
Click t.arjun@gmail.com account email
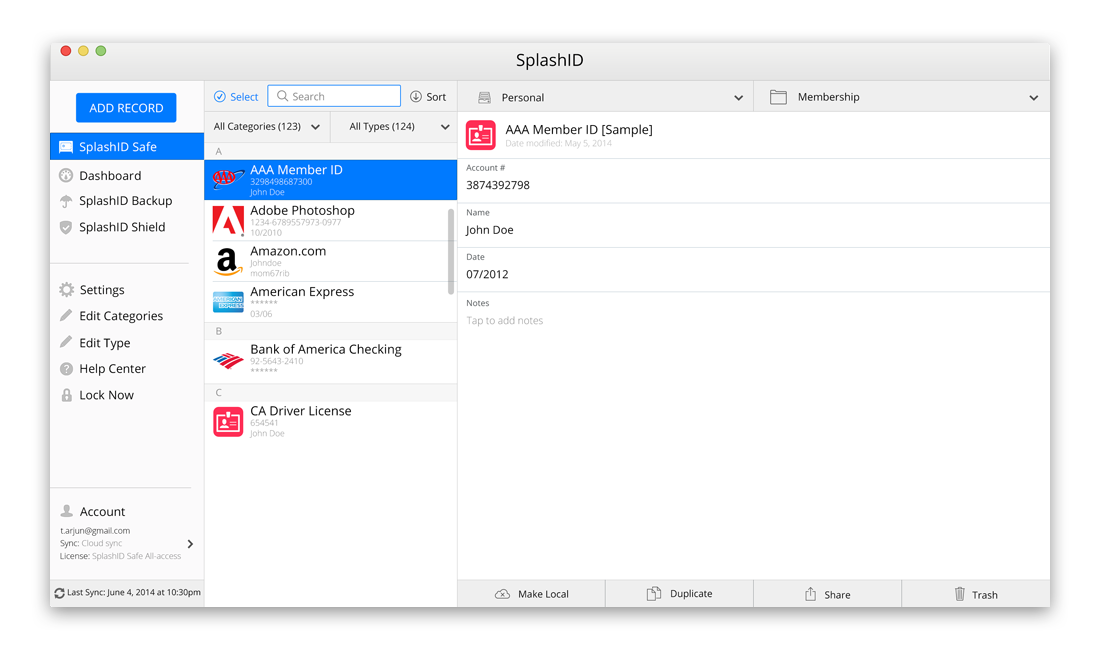click(x=95, y=531)
